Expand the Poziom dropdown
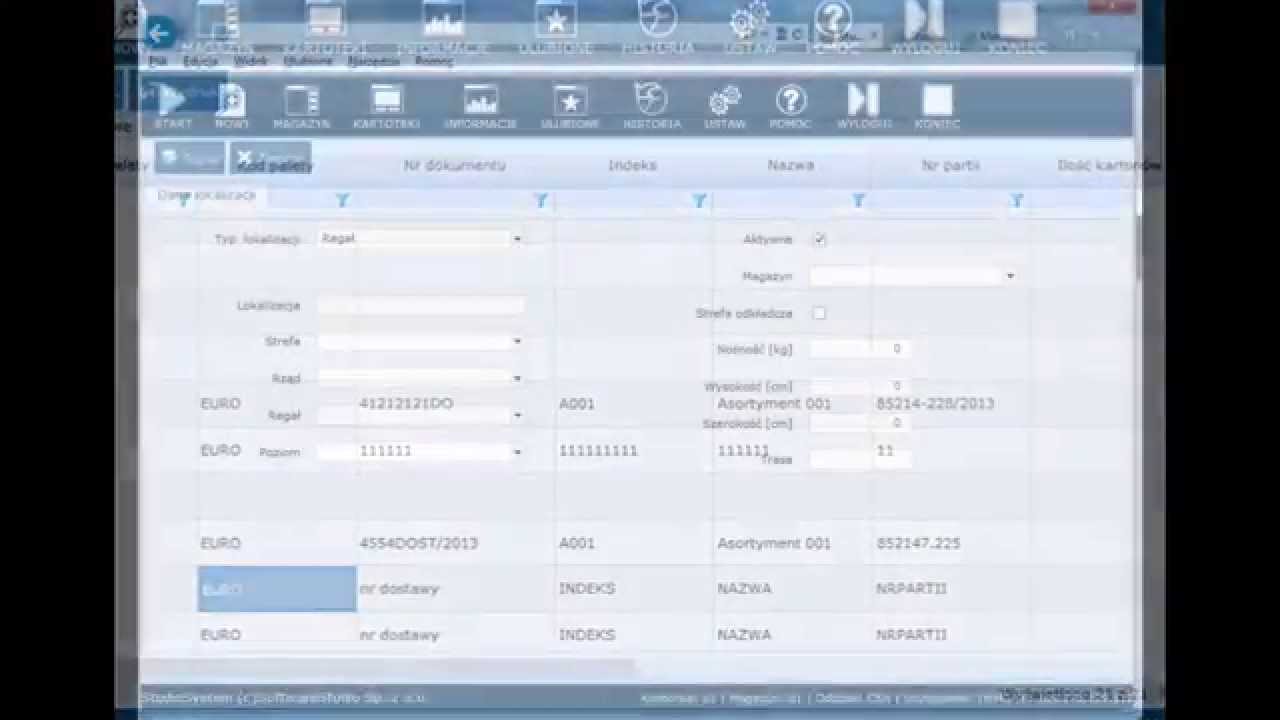 click(517, 452)
